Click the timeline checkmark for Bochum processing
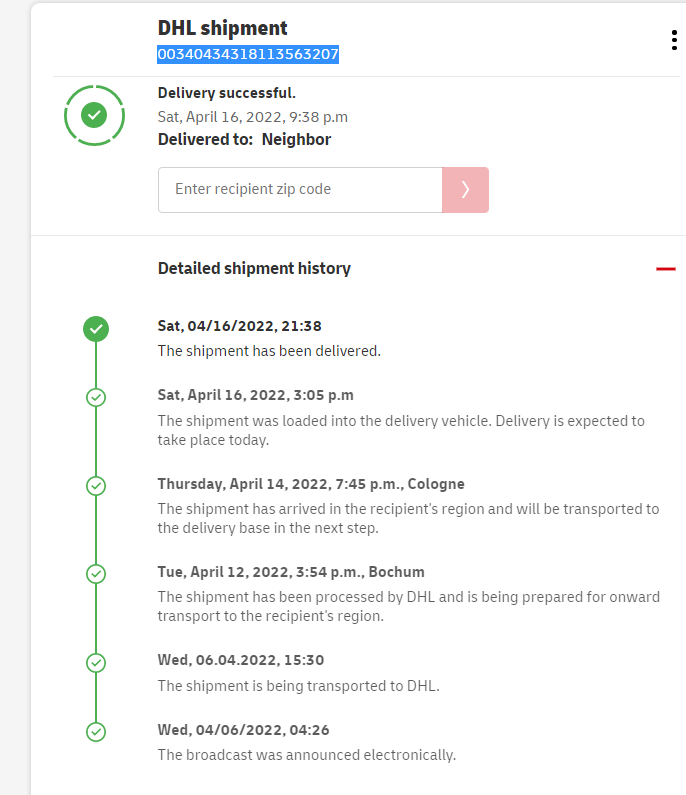The height and width of the screenshot is (795, 686). [96, 574]
